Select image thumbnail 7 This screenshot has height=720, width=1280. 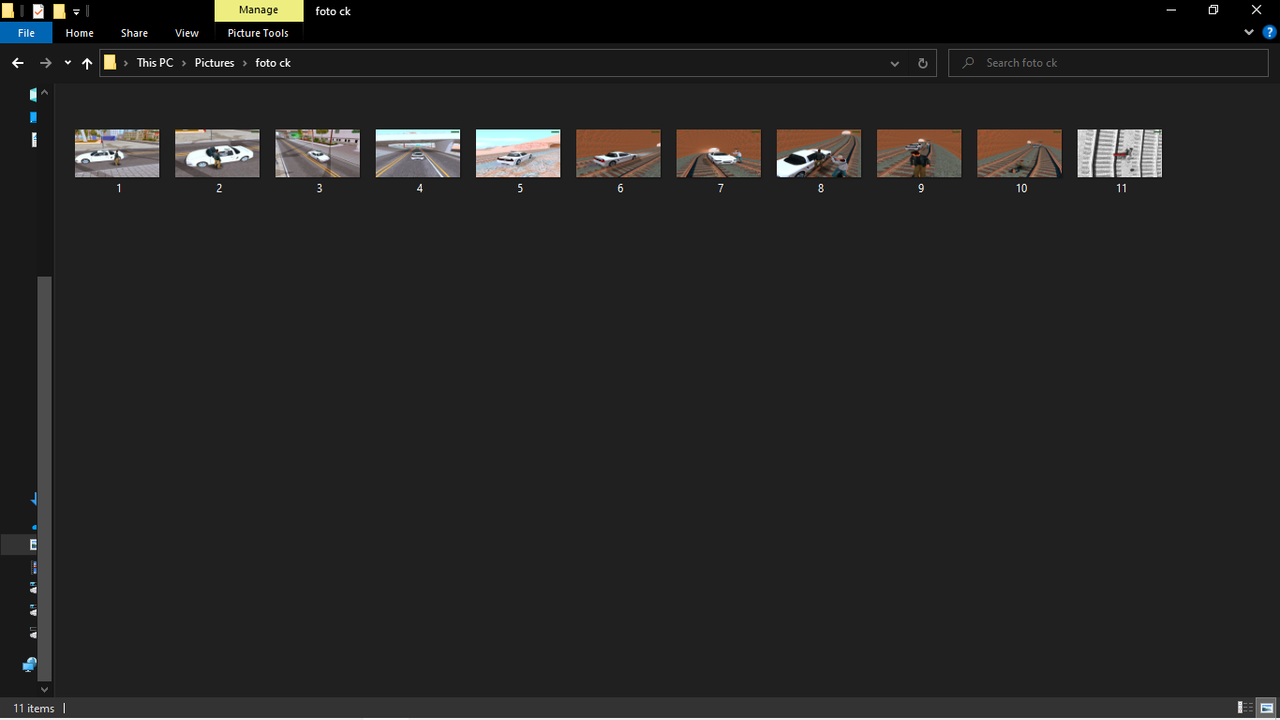pyautogui.click(x=719, y=153)
